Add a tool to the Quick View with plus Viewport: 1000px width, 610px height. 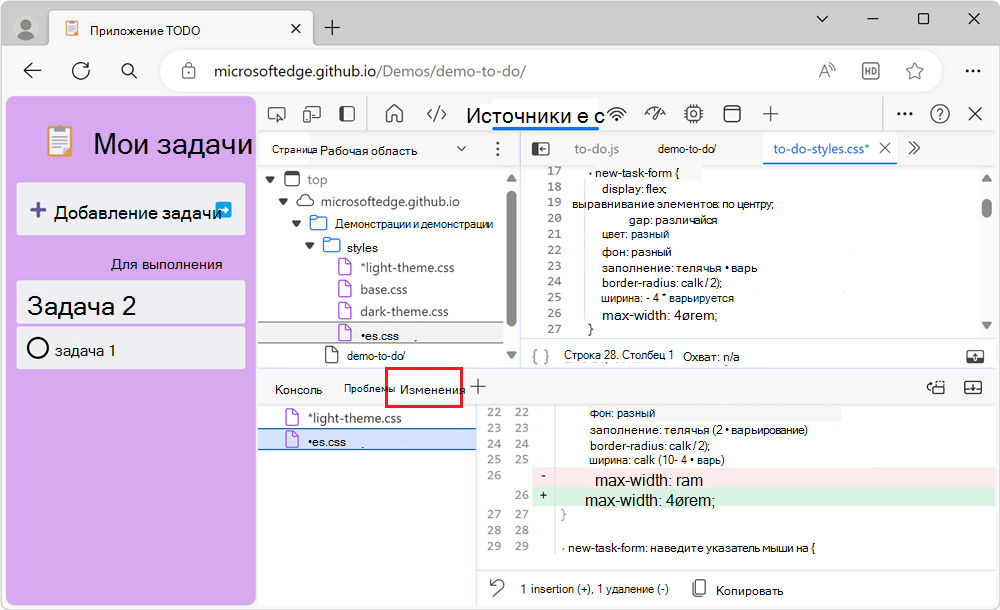tap(478, 386)
